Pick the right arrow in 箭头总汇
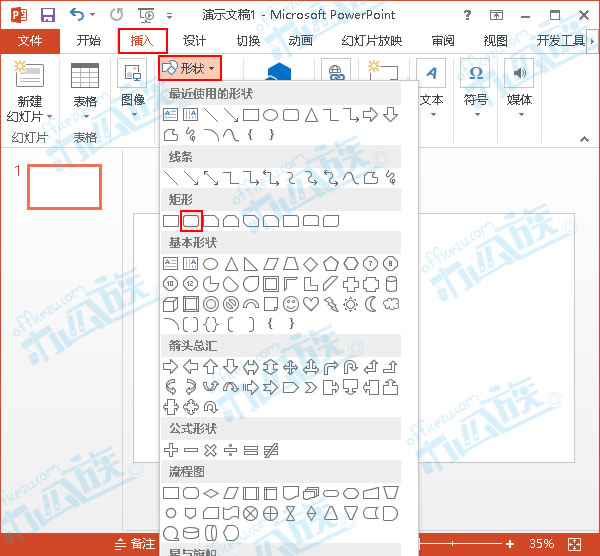 (171, 367)
